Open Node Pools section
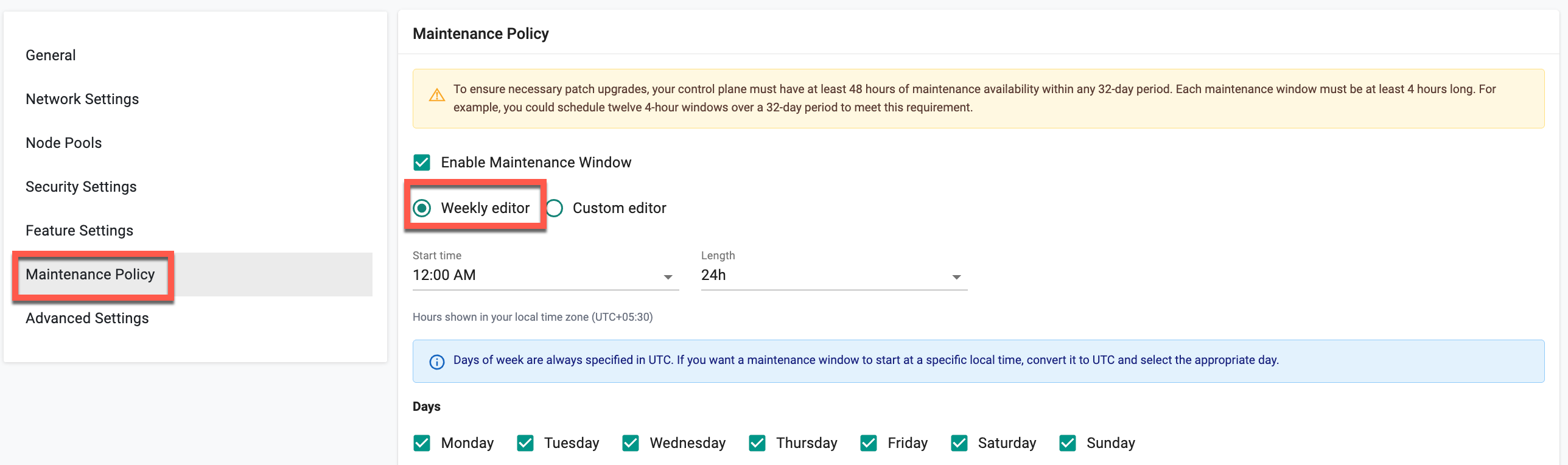This screenshot has height=465, width=1568. coord(63,143)
